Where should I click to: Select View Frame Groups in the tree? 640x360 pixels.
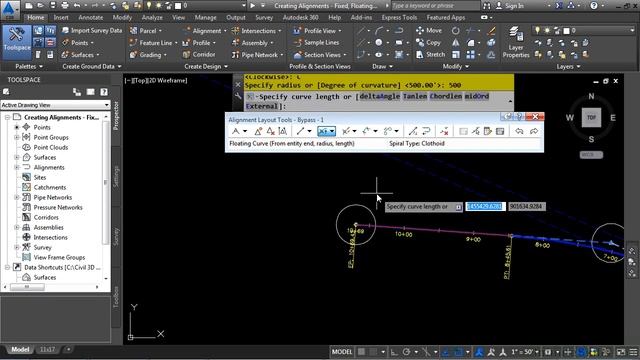tap(59, 258)
